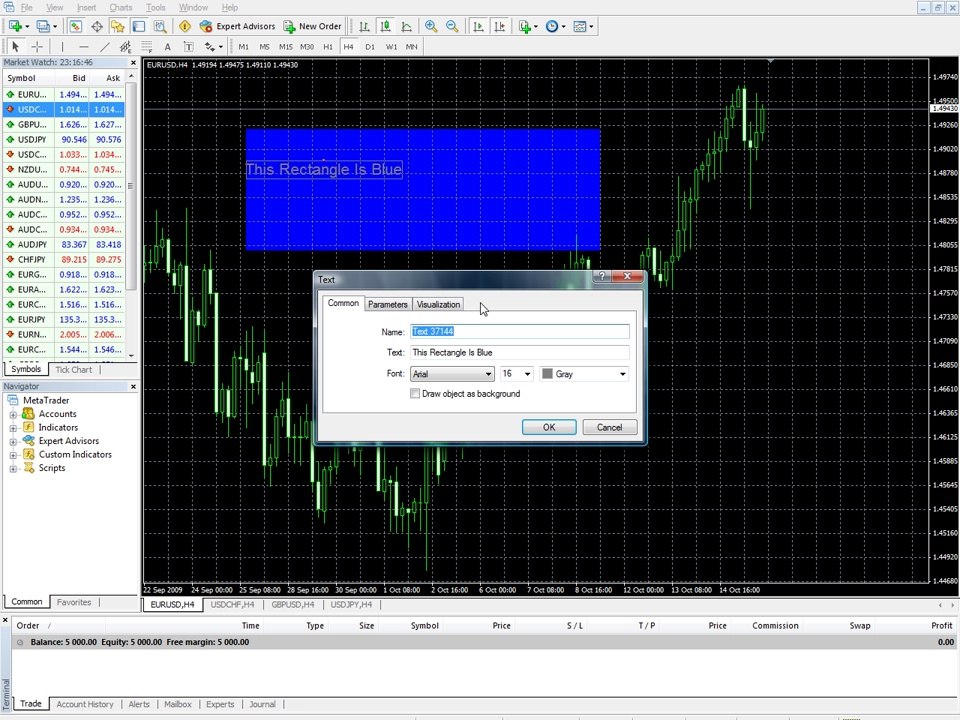
Task: Select the Trendline drawing tool
Action: click(105, 47)
